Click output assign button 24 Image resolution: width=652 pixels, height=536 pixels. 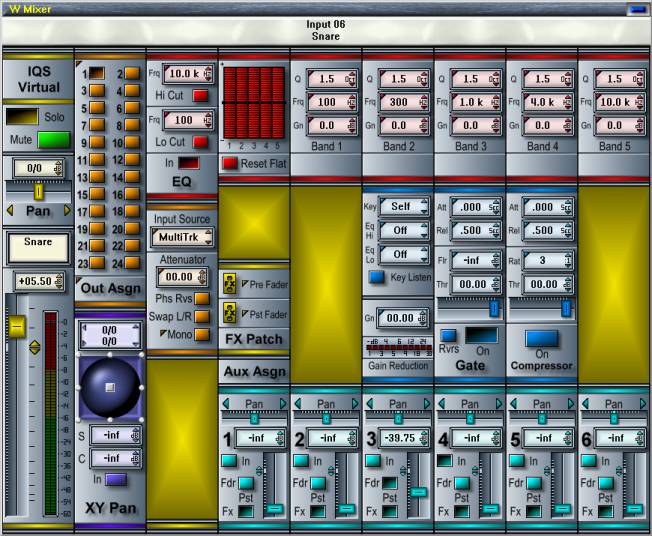[130, 263]
